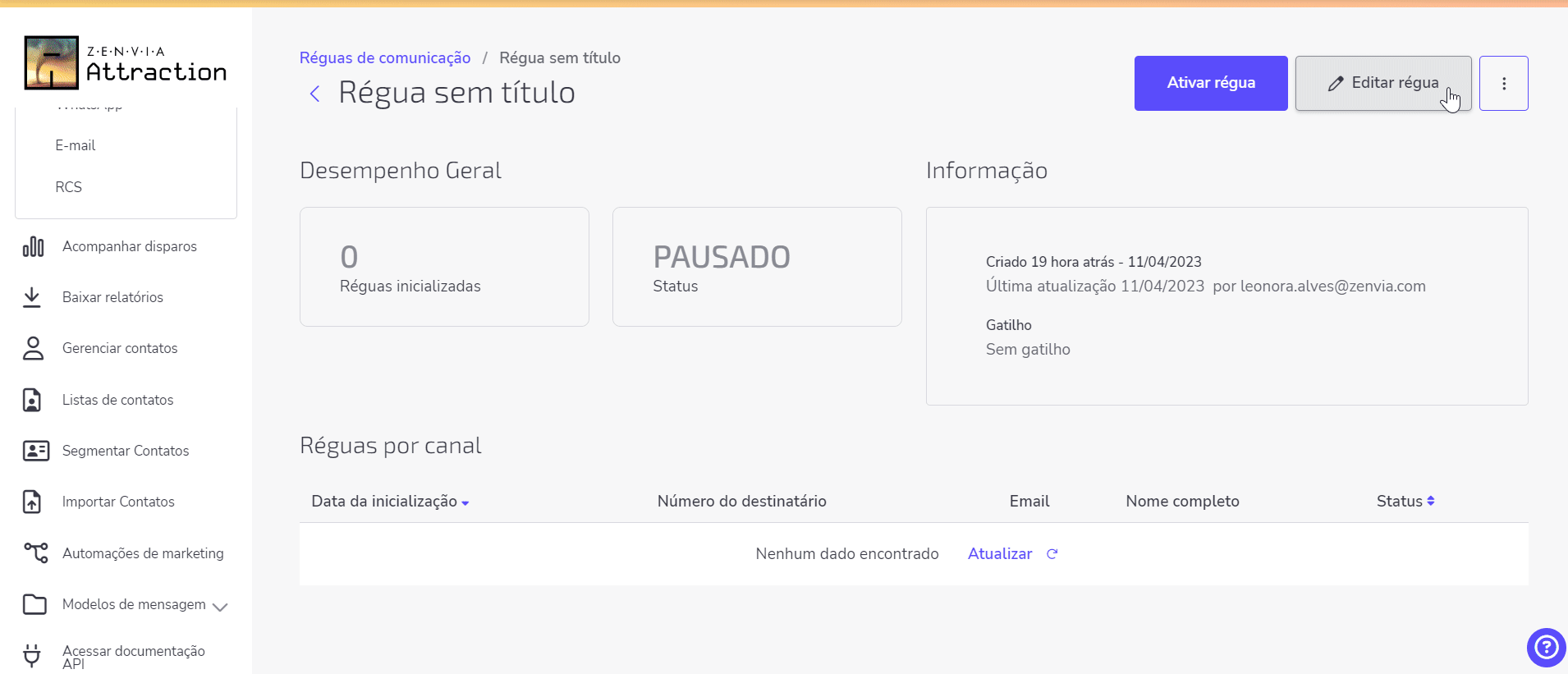Open E-mail in the sidebar

click(76, 145)
